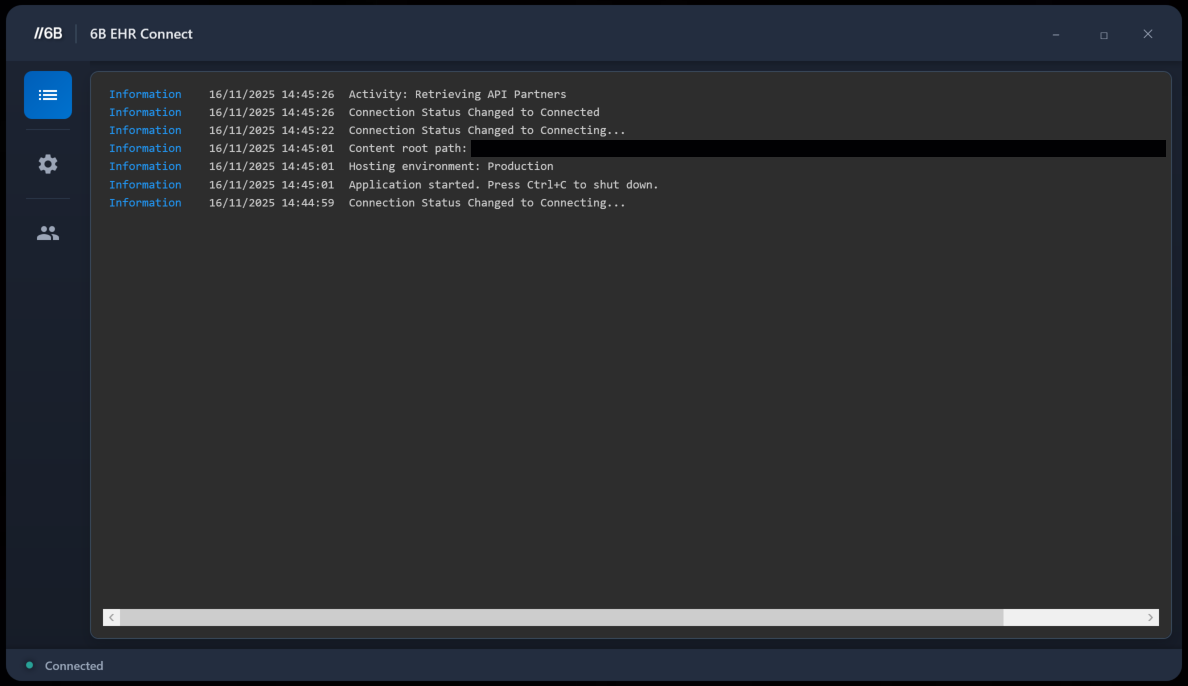Image resolution: width=1188 pixels, height=686 pixels.
Task: Select the "Changed to Connected" log message
Action: tap(473, 112)
